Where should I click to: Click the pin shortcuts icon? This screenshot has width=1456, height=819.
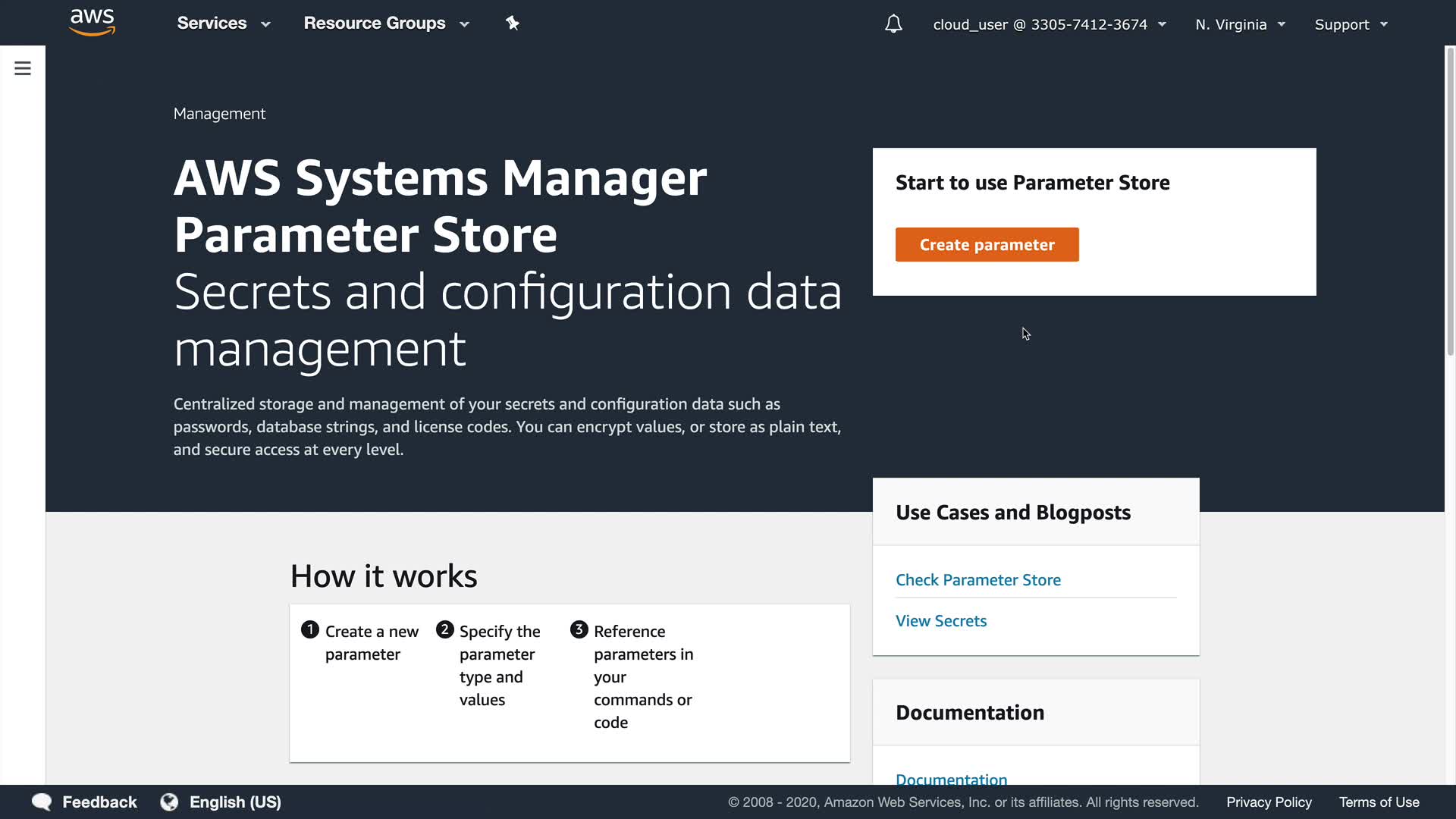coord(513,24)
